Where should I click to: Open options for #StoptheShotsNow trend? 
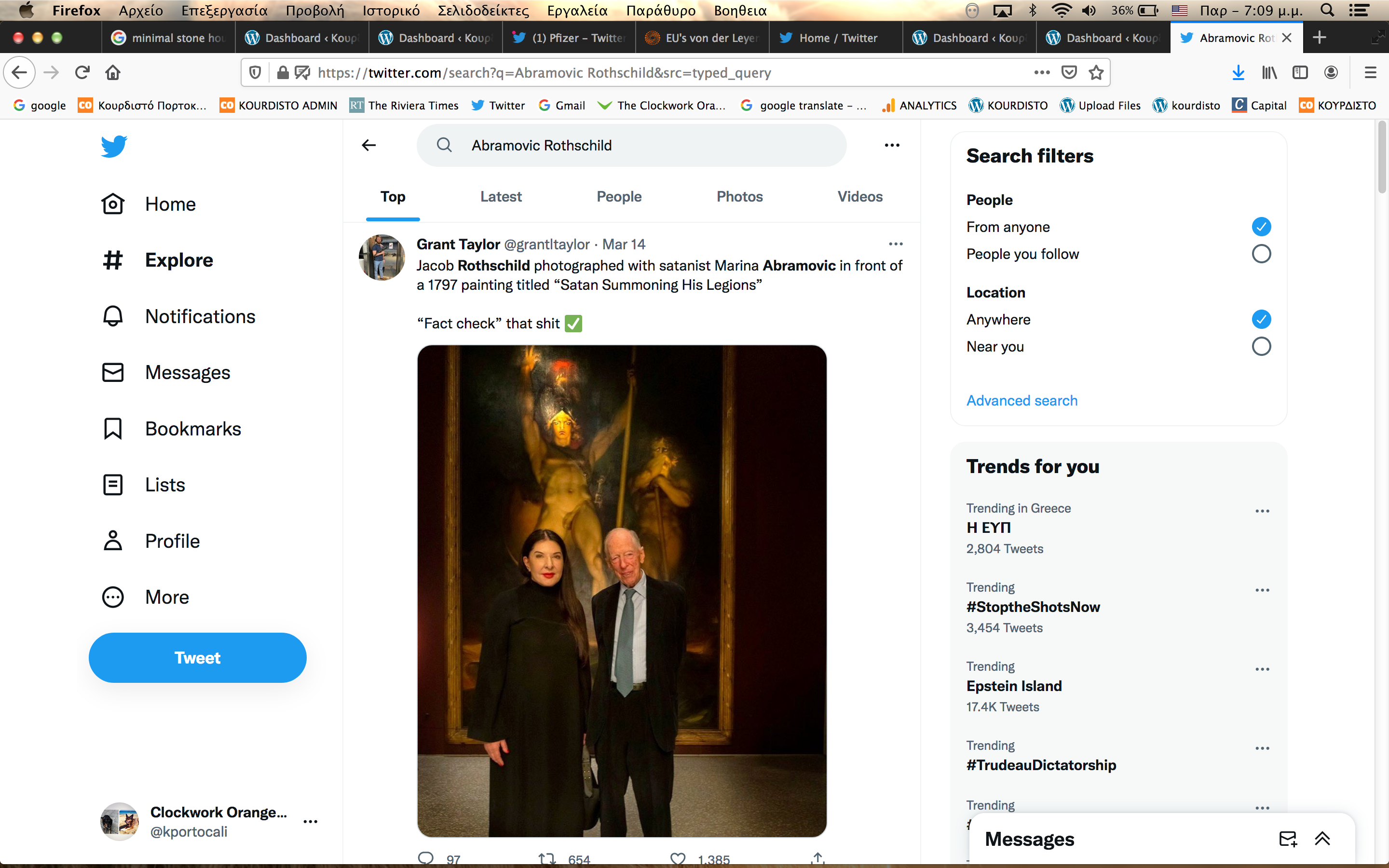[x=1262, y=590]
